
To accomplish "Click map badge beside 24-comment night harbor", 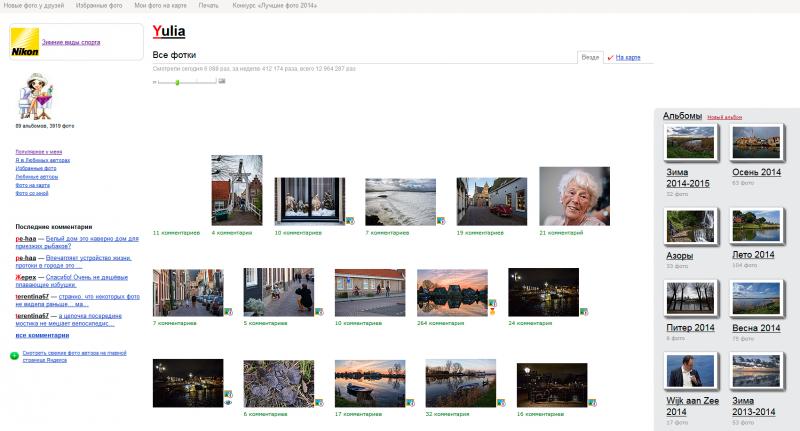I will tap(584, 312).
